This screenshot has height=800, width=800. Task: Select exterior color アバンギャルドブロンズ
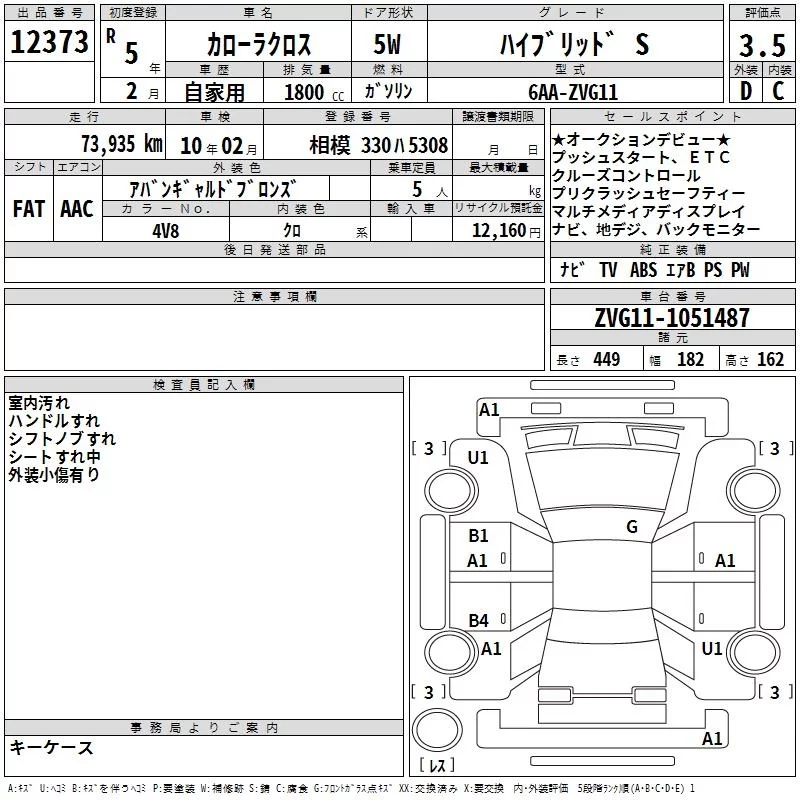(212, 189)
